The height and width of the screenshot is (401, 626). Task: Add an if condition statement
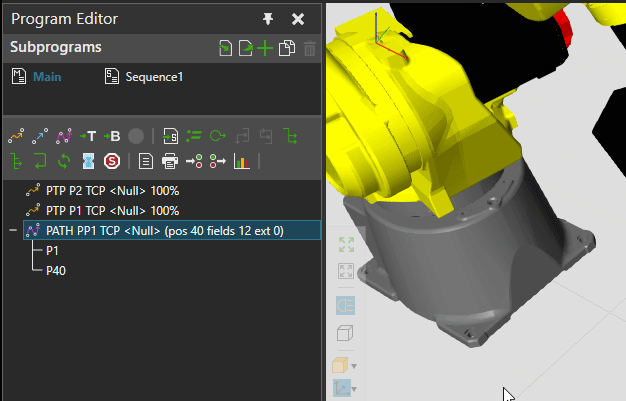pos(290,137)
